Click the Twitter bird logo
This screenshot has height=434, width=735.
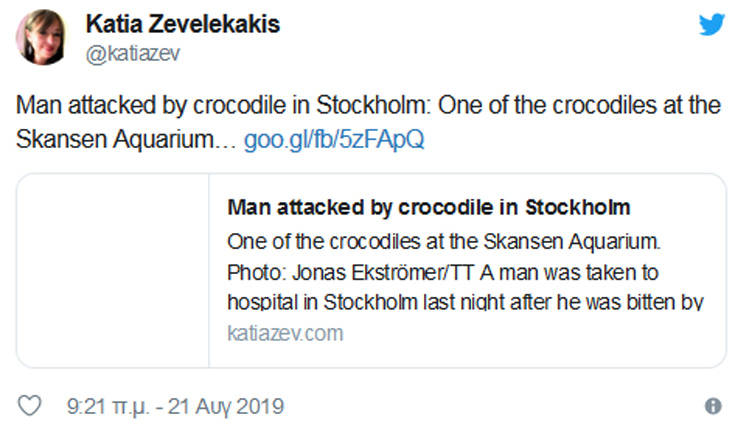coord(711,24)
